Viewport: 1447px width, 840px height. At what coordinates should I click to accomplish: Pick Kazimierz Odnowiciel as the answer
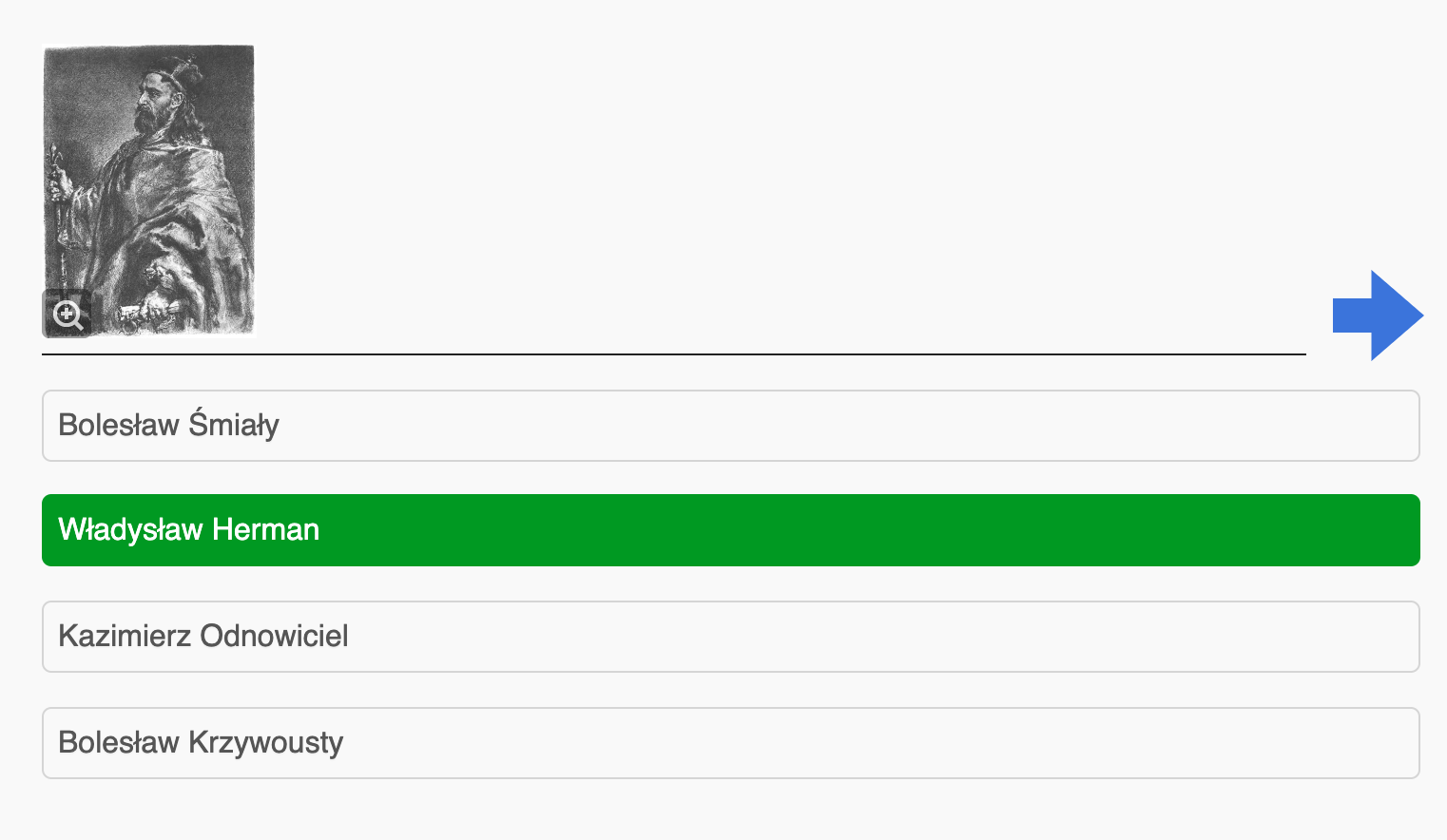click(730, 637)
